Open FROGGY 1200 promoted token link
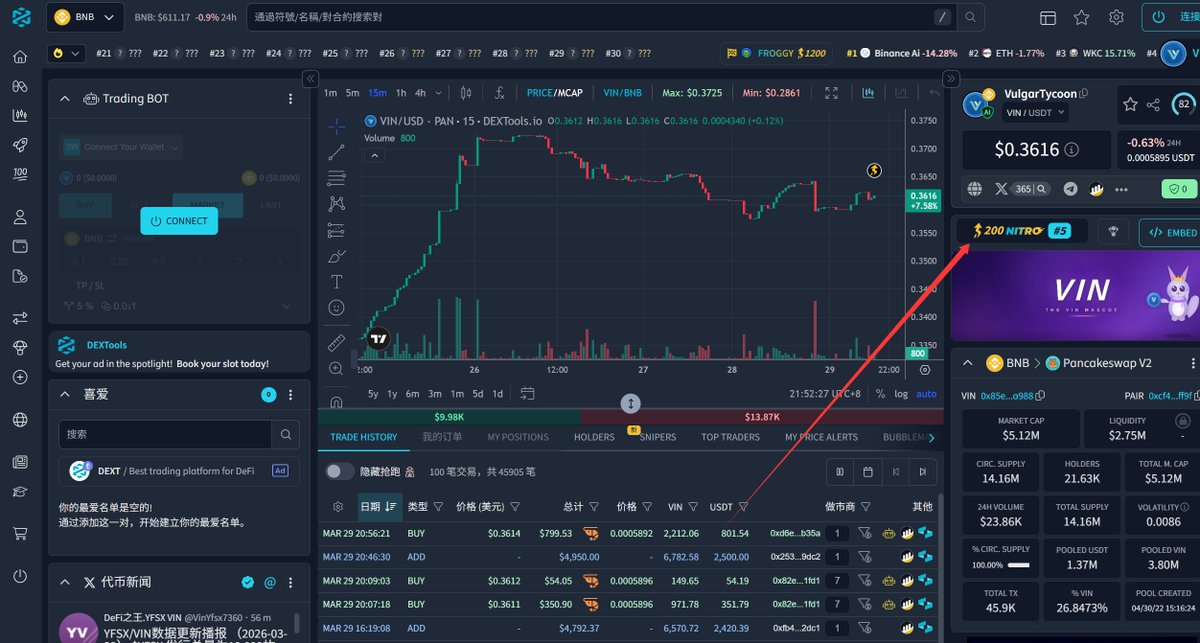This screenshot has height=643, width=1200. (777, 53)
